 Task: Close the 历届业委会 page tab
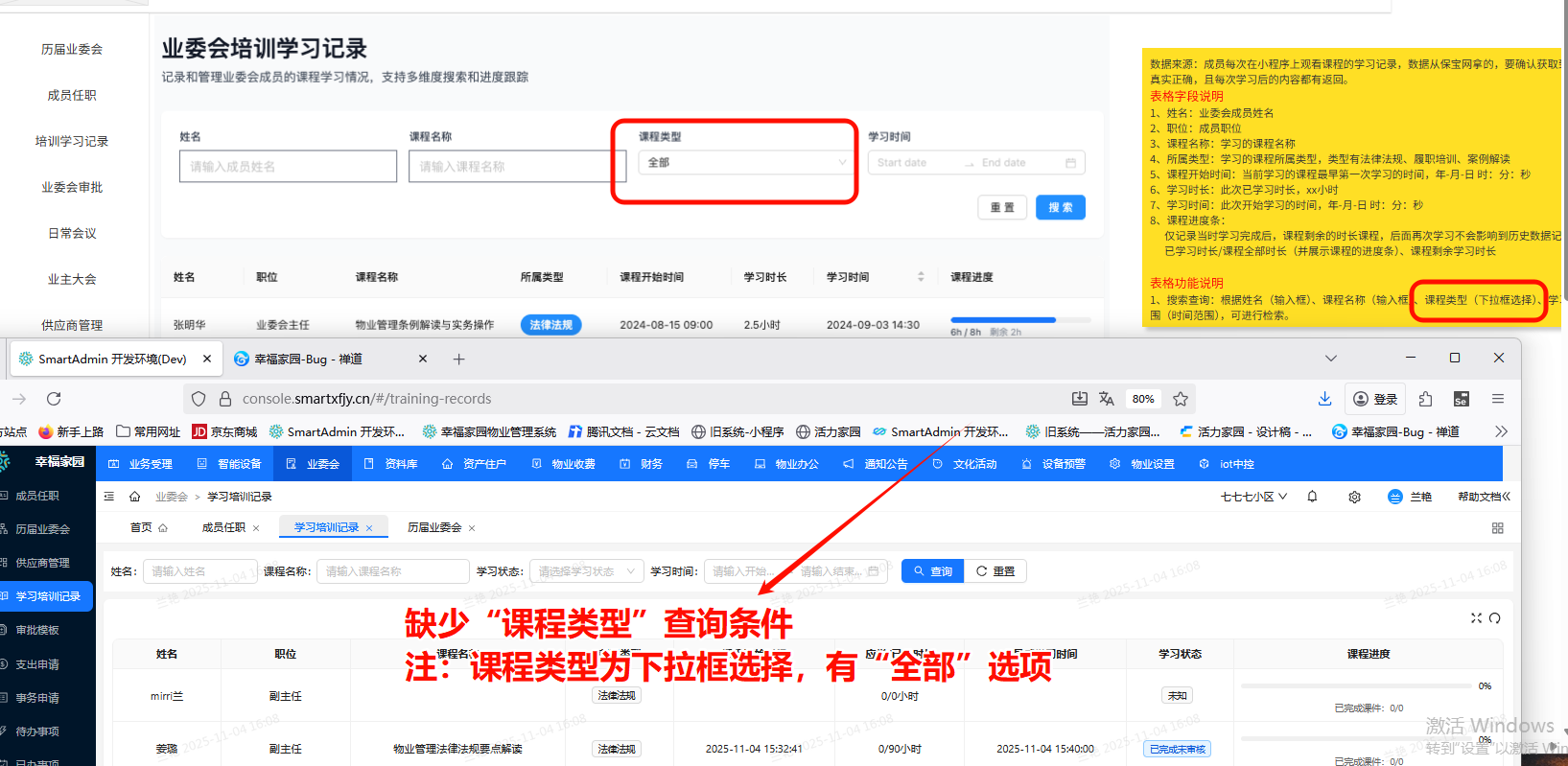[472, 528]
